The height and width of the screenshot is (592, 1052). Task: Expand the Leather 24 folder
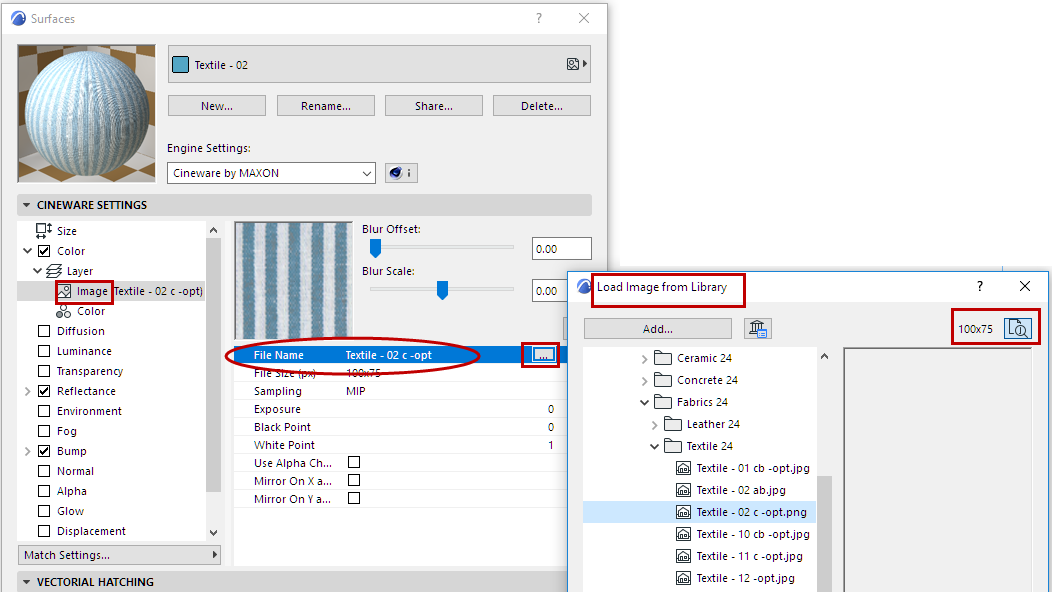pyautogui.click(x=654, y=425)
